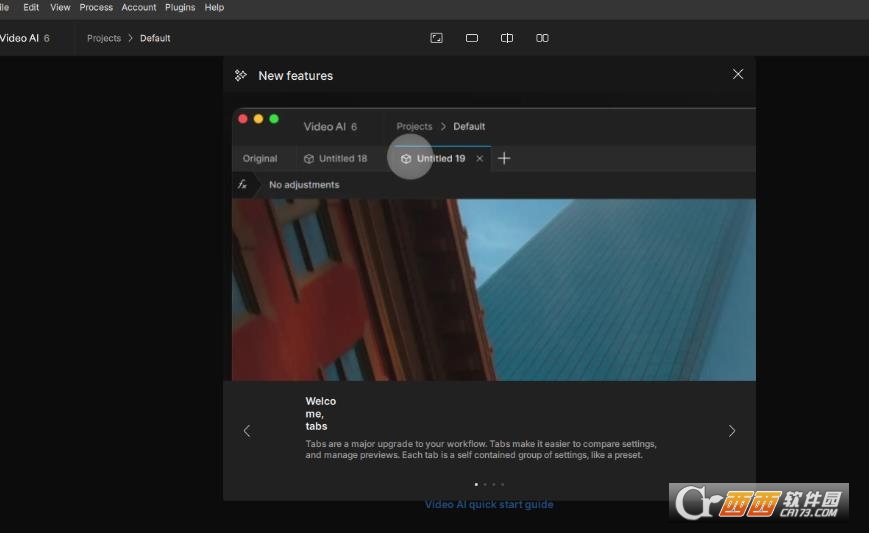Select the last carousel page dot
Image resolution: width=869 pixels, height=533 pixels.
pos(503,484)
